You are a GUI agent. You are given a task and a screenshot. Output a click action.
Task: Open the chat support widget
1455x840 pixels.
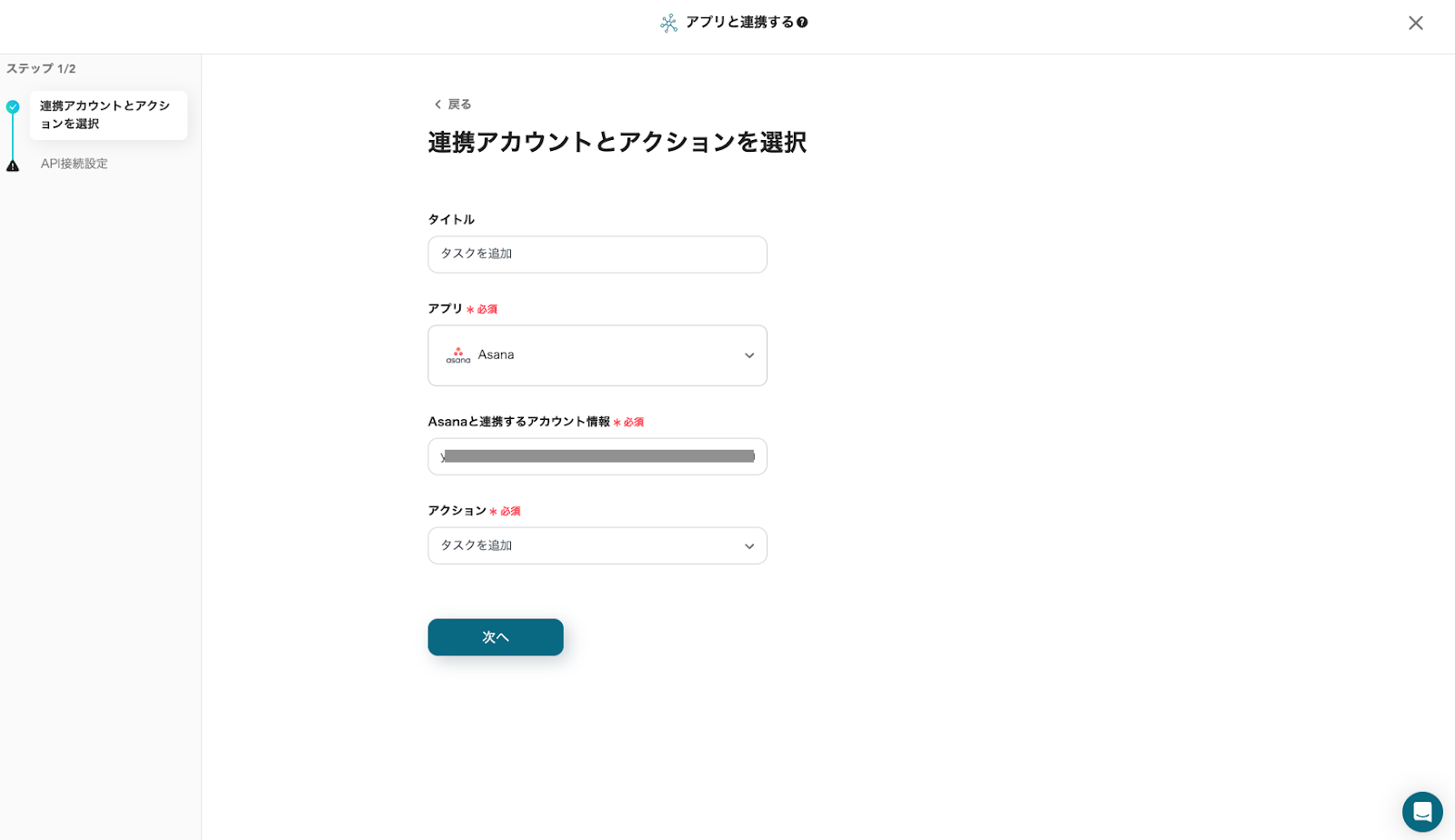(x=1422, y=812)
